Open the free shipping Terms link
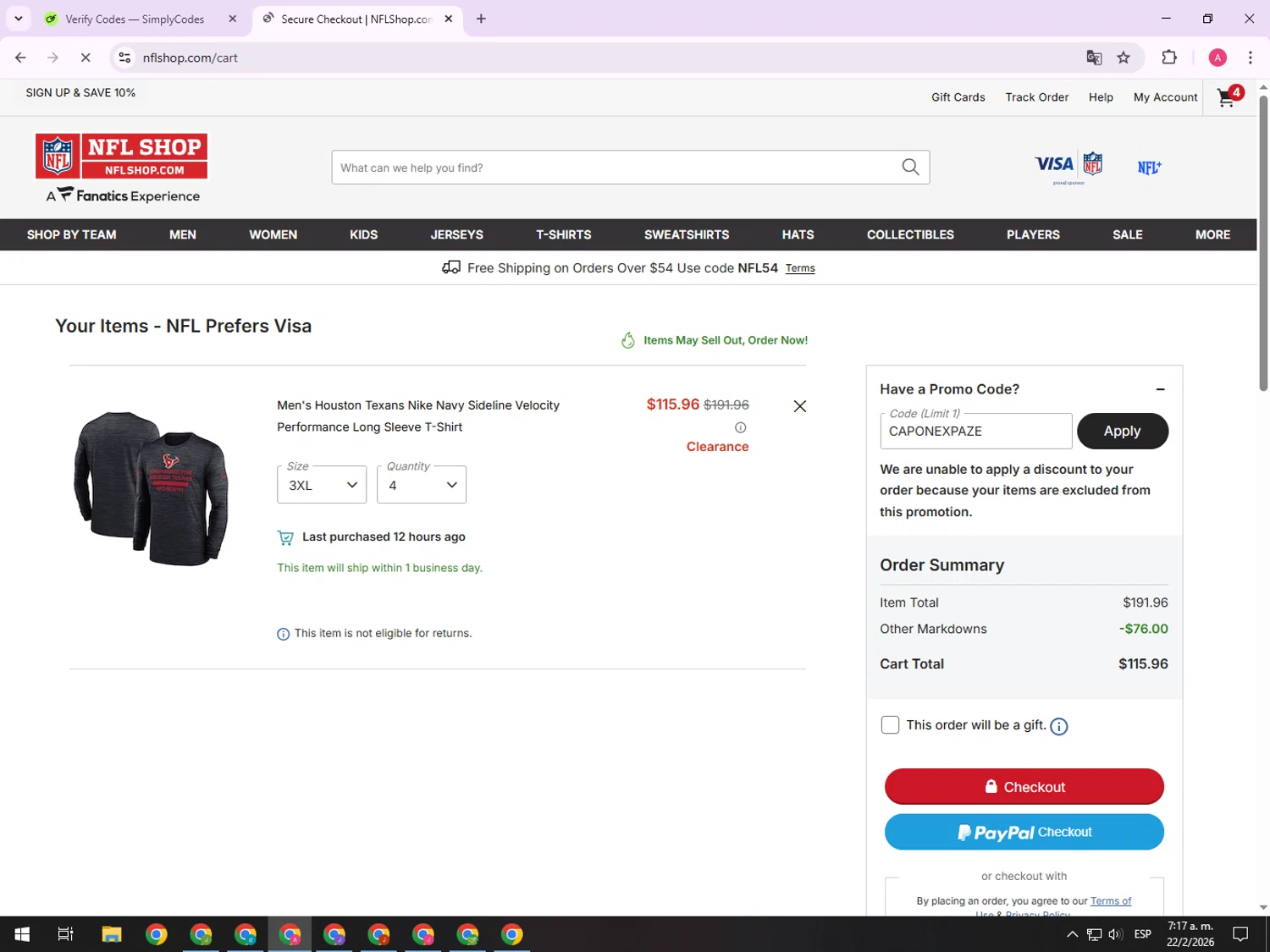Viewport: 1270px width, 952px height. [x=800, y=268]
